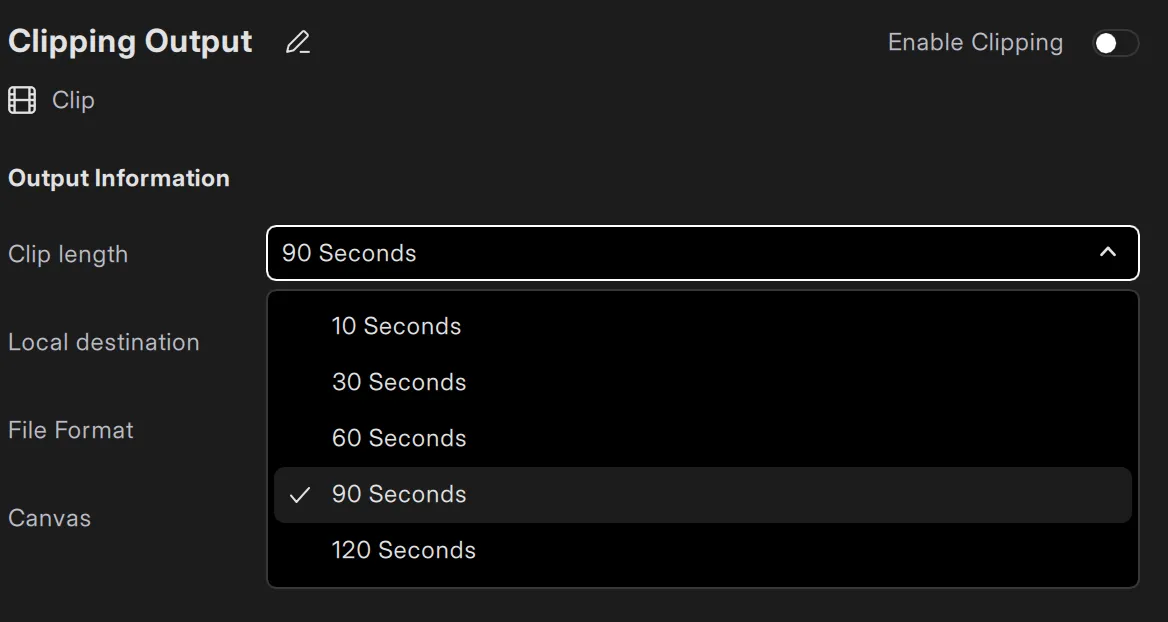Choose 30 Seconds from the list
This screenshot has width=1168, height=622.
[398, 381]
